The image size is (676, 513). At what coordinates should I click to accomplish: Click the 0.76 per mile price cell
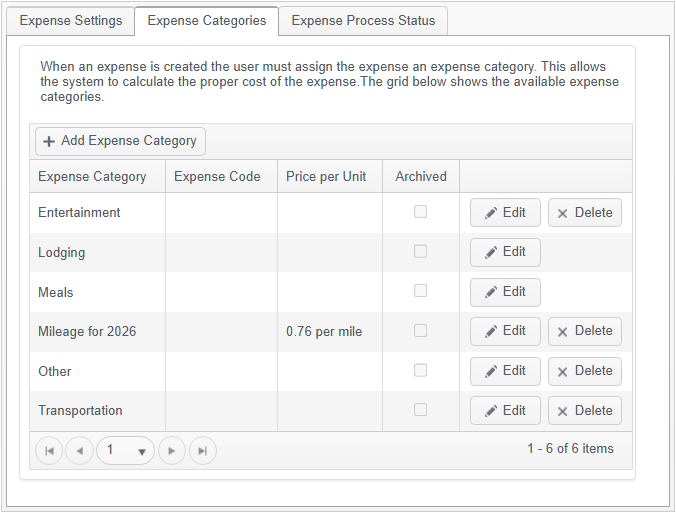click(x=324, y=332)
